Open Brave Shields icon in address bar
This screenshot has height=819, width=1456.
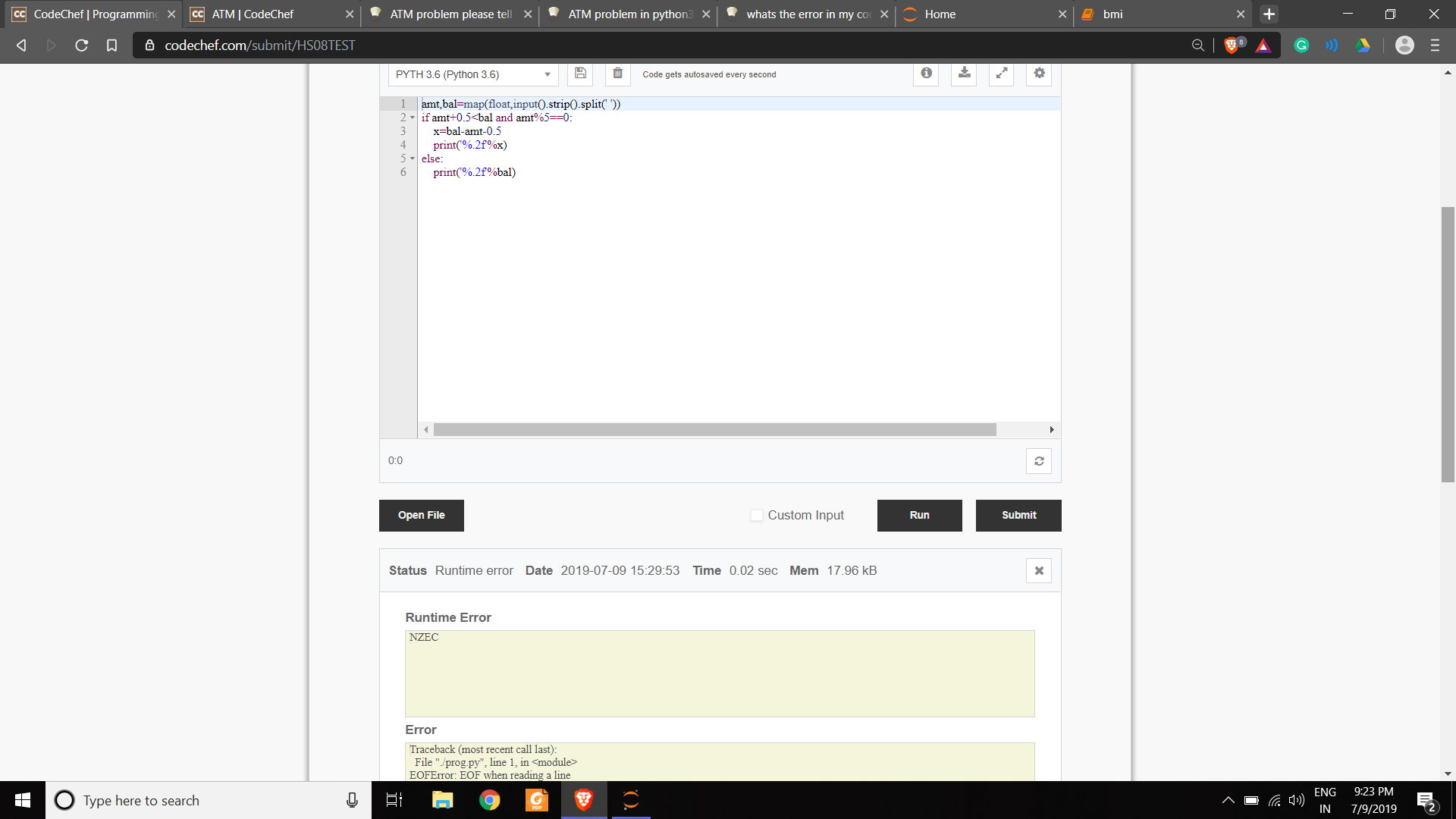coord(1232,45)
